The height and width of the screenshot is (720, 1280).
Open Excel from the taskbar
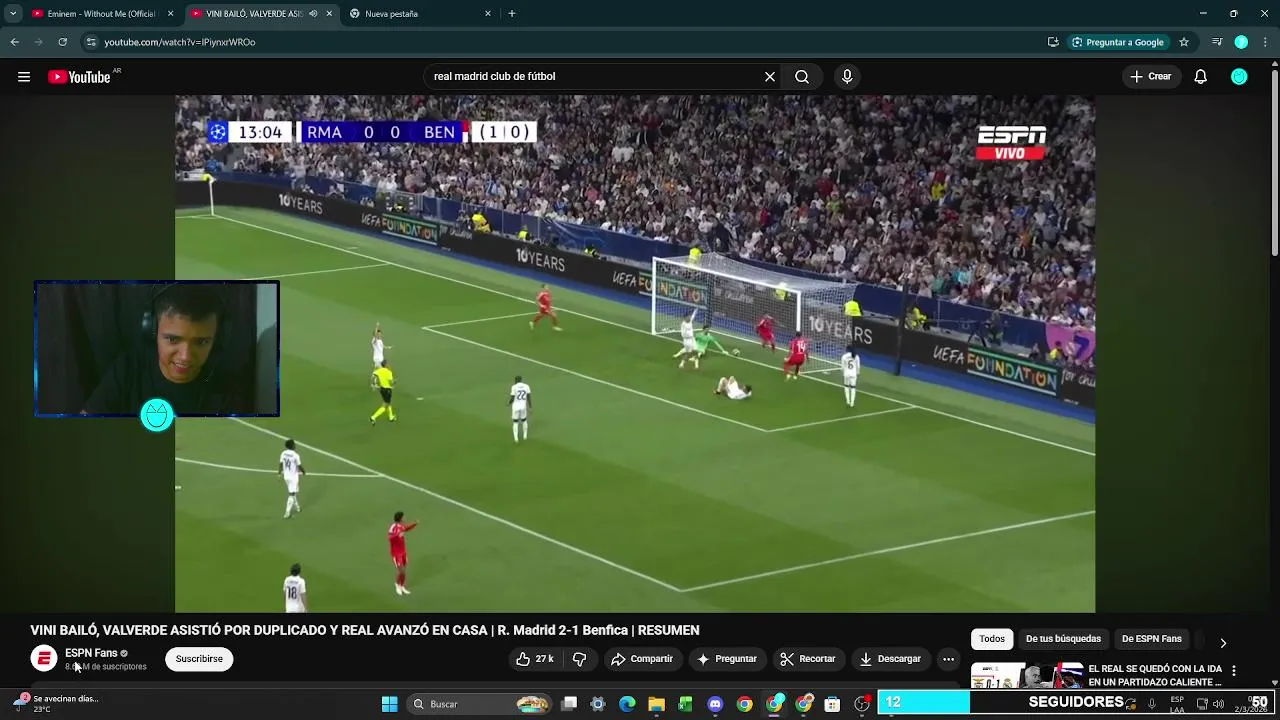point(685,704)
